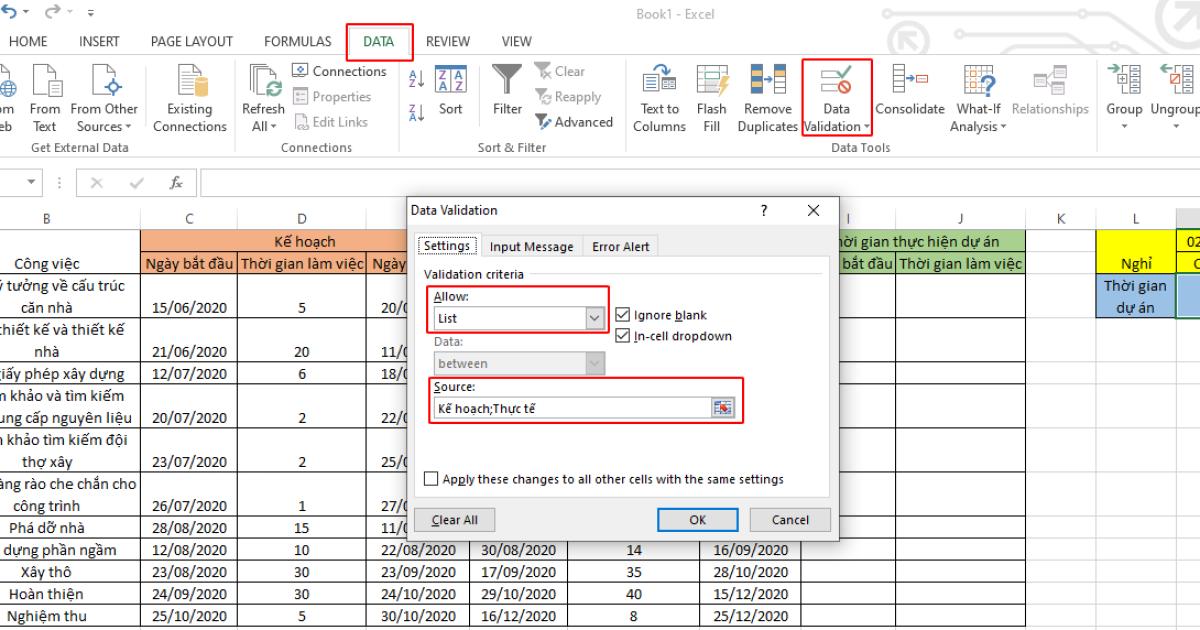Enable Apply these changes to all cells

coord(431,479)
